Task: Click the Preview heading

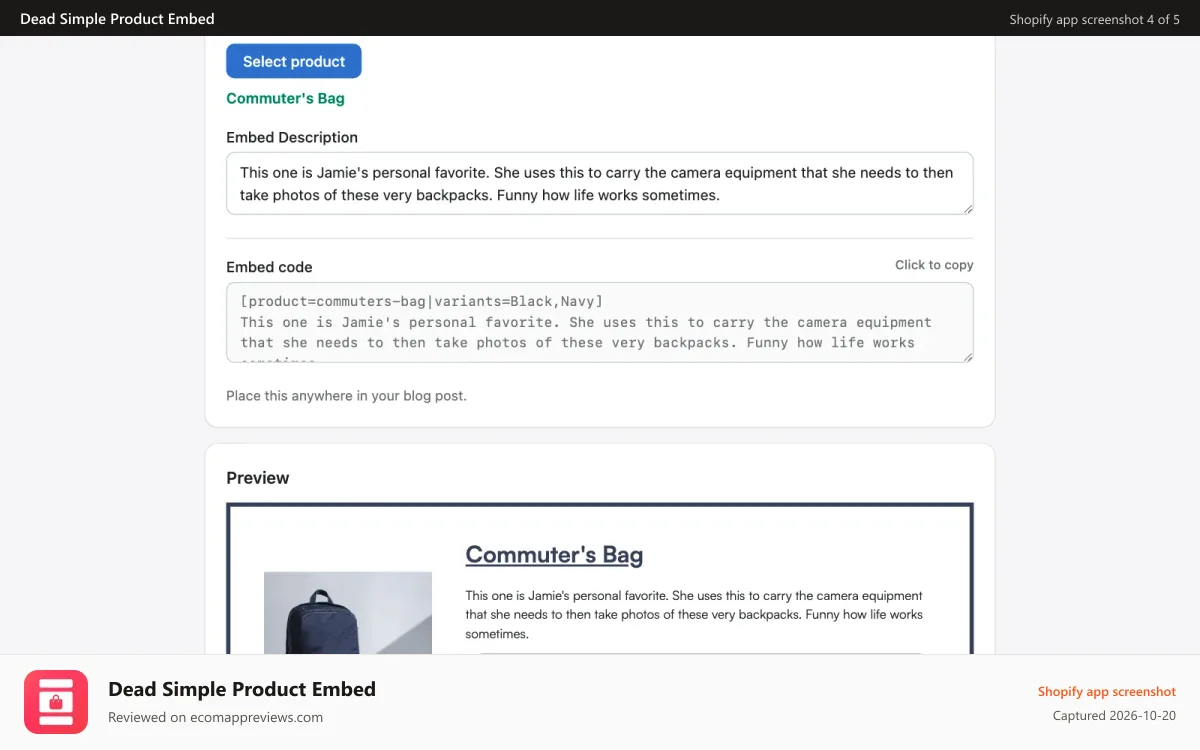Action: coord(258,478)
